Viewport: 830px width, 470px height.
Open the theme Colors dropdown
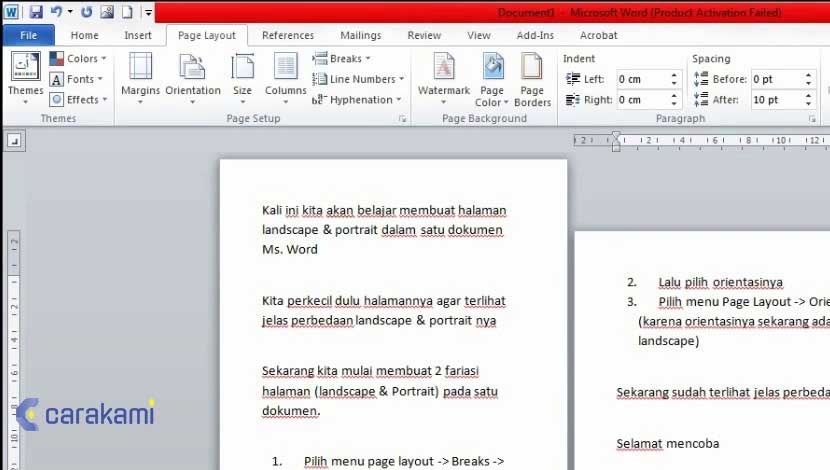point(78,58)
